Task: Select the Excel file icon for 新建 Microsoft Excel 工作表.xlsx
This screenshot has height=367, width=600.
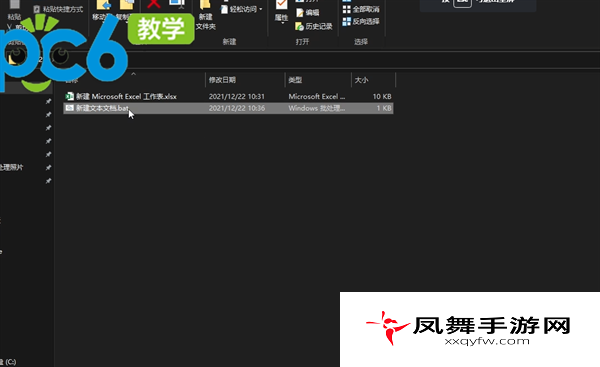Action: [69, 96]
